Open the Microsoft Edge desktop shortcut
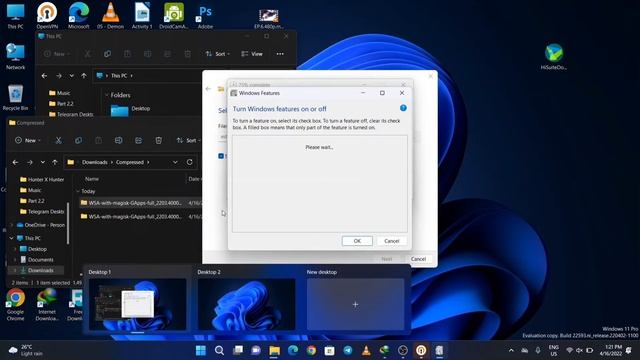Image resolution: width=640 pixels, height=360 pixels. tap(78, 16)
